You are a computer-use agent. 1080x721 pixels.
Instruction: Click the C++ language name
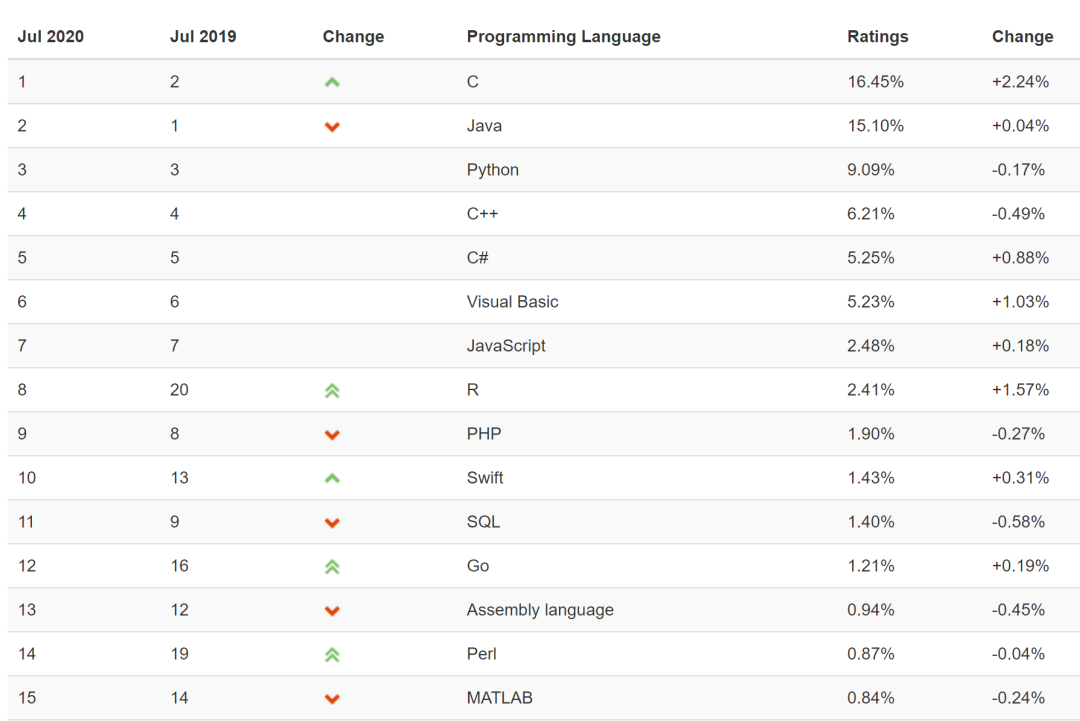coord(482,213)
